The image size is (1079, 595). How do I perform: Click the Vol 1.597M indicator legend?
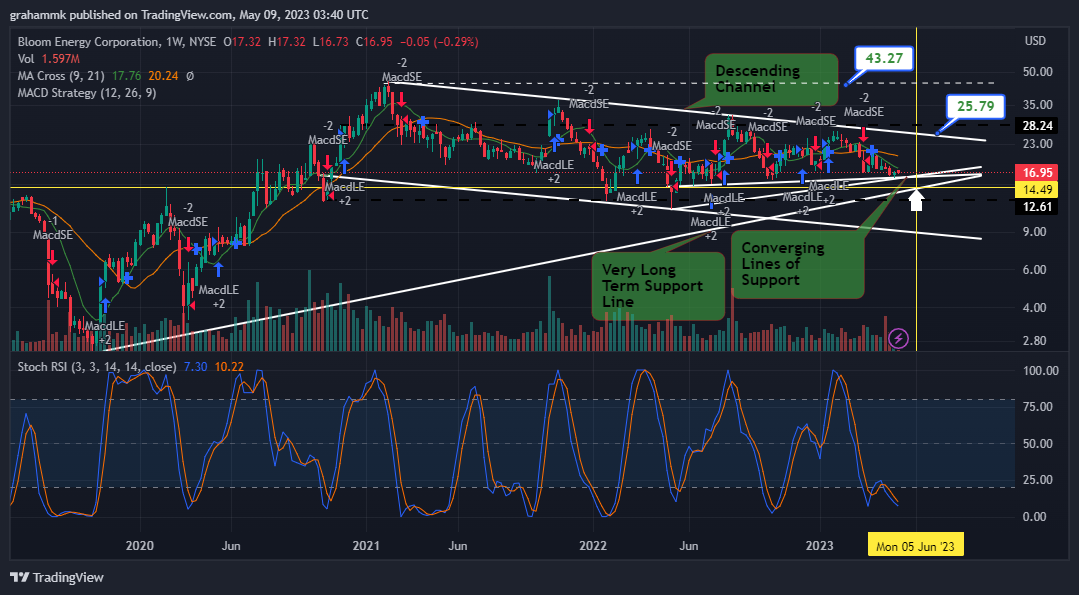tap(47, 59)
